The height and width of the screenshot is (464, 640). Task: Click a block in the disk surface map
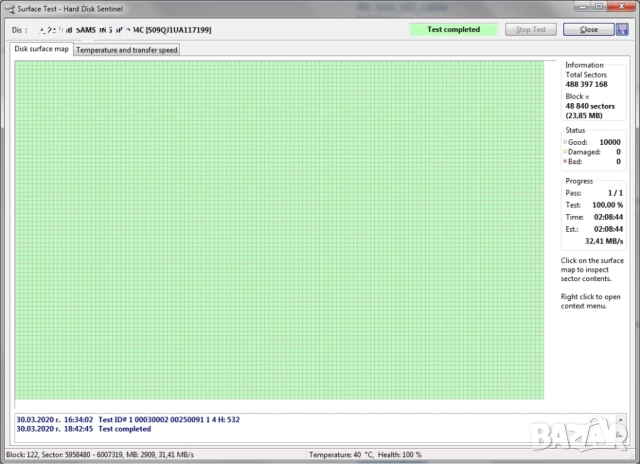click(x=280, y=230)
